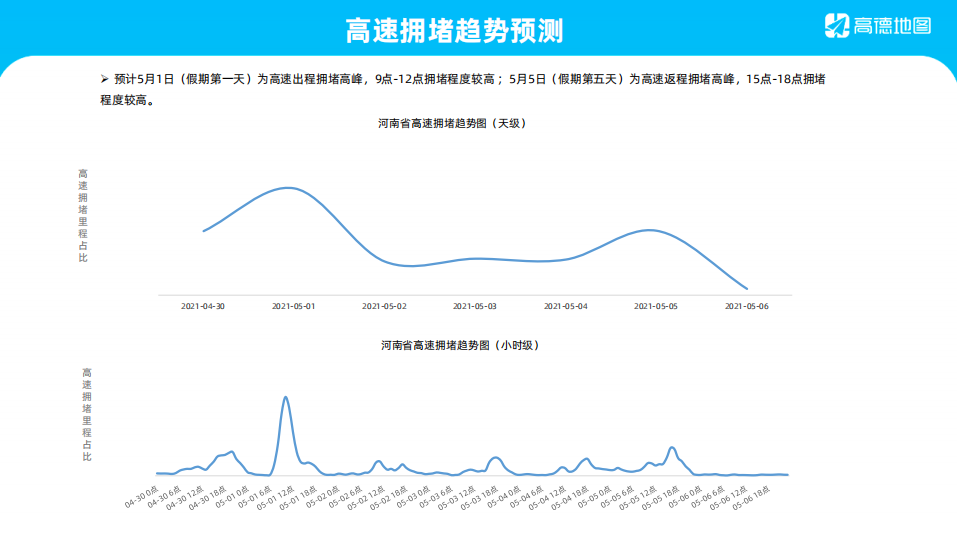Select the 小时级 hourly chart title
Screen dimensions: 957x534
[460, 345]
